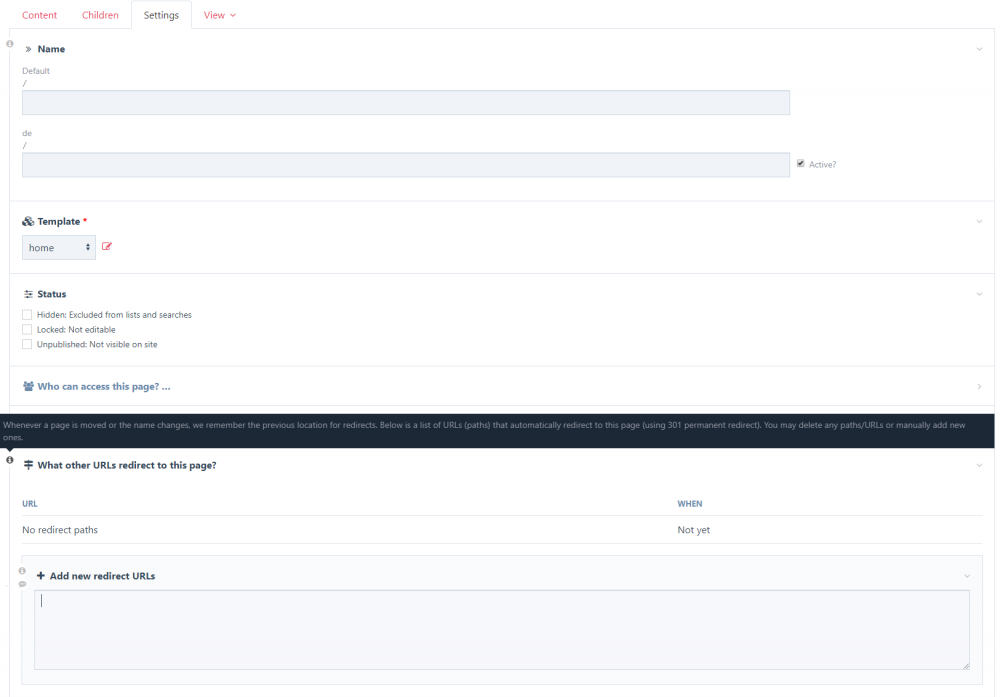Click the cubes icon next to Template

28,221
